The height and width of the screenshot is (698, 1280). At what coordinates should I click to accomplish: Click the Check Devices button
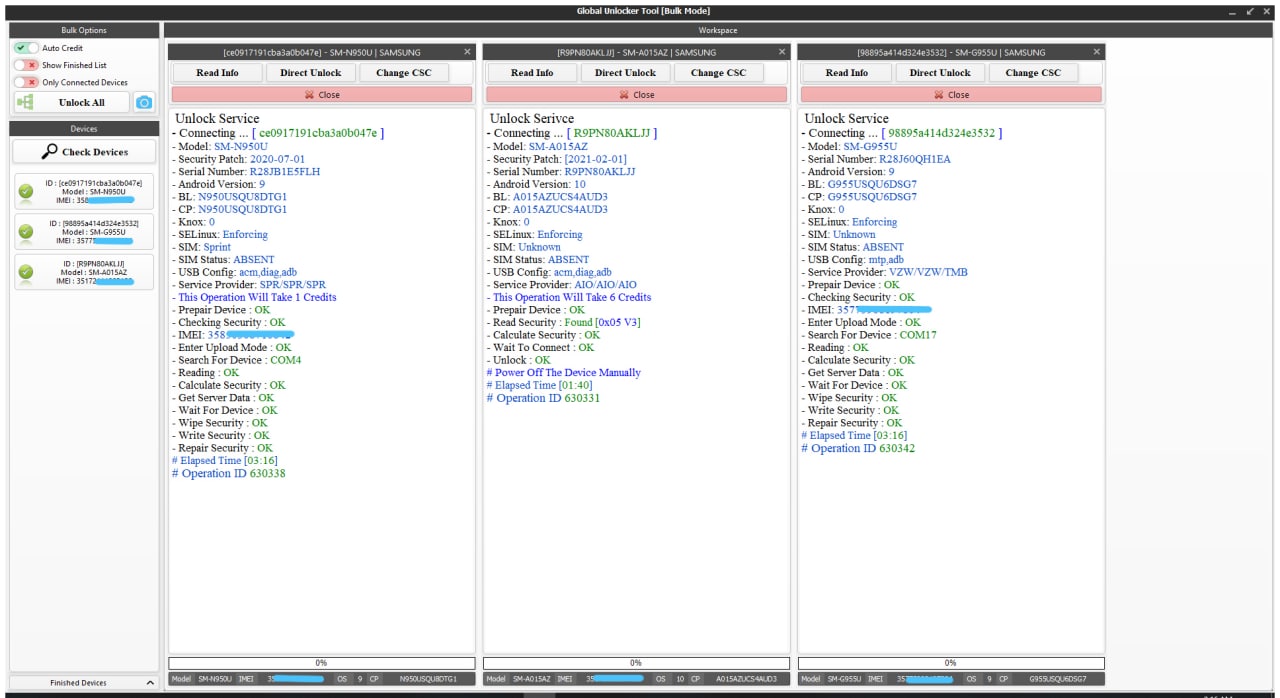point(84,152)
